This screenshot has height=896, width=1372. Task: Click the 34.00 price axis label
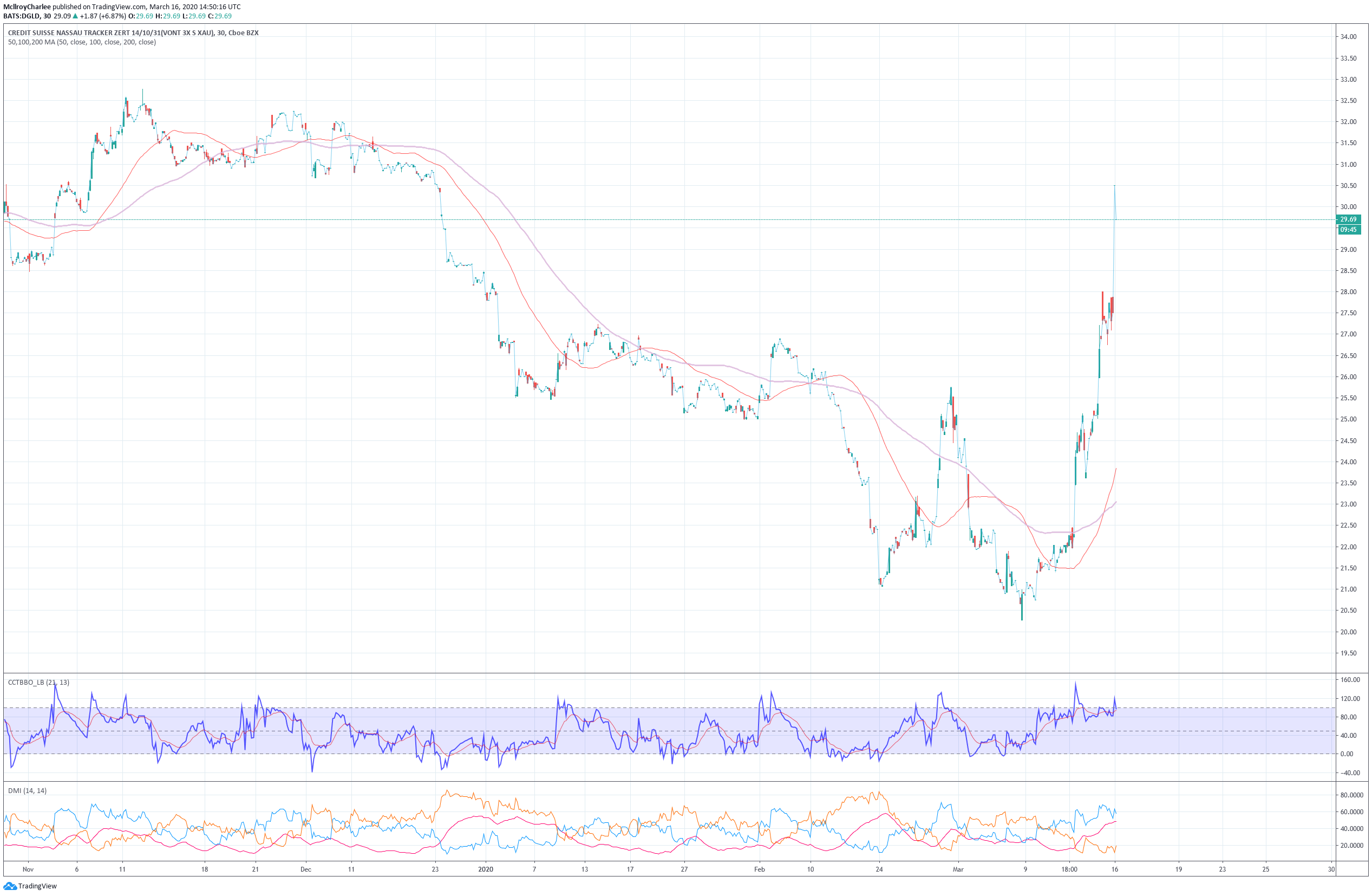(1348, 37)
